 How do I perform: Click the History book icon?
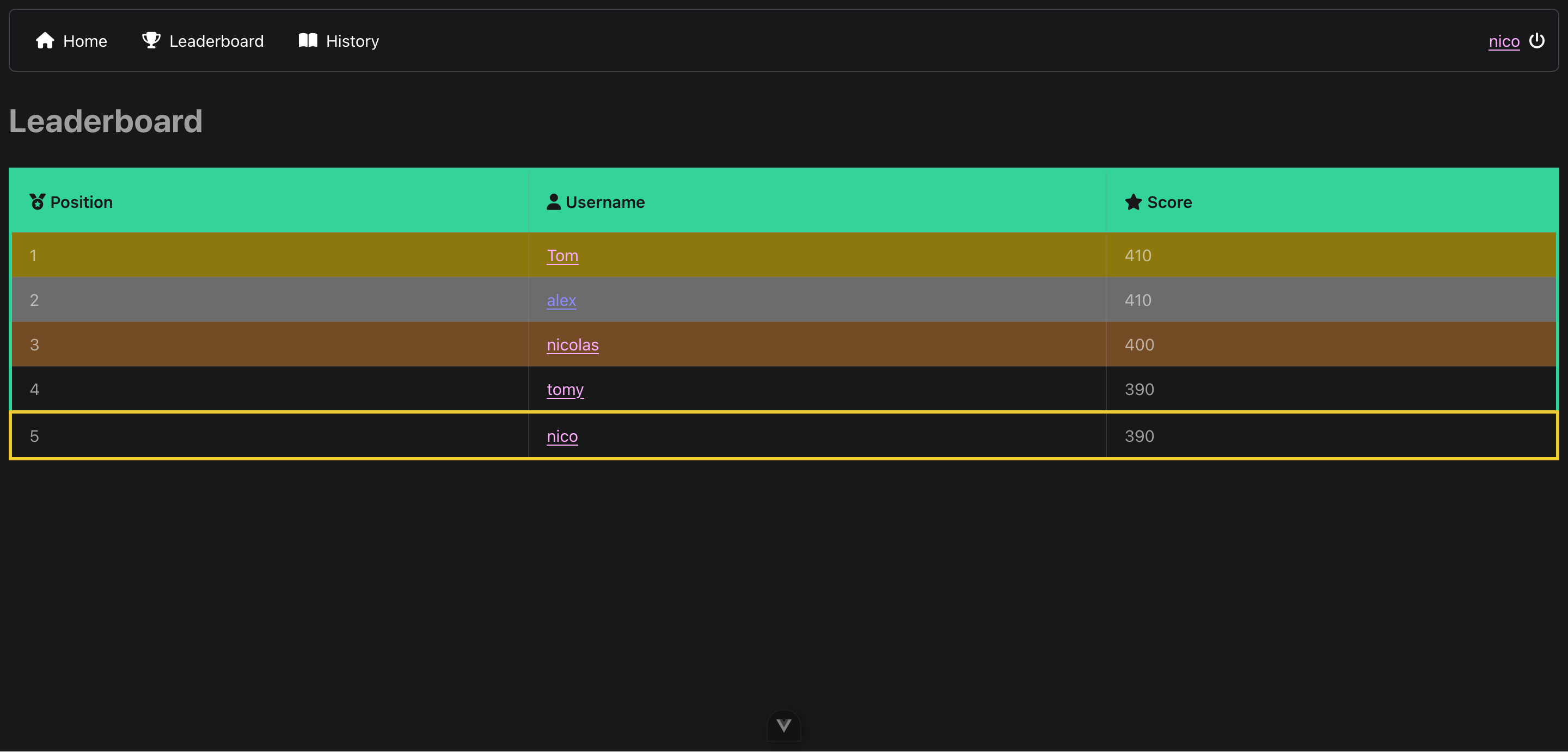(x=308, y=40)
